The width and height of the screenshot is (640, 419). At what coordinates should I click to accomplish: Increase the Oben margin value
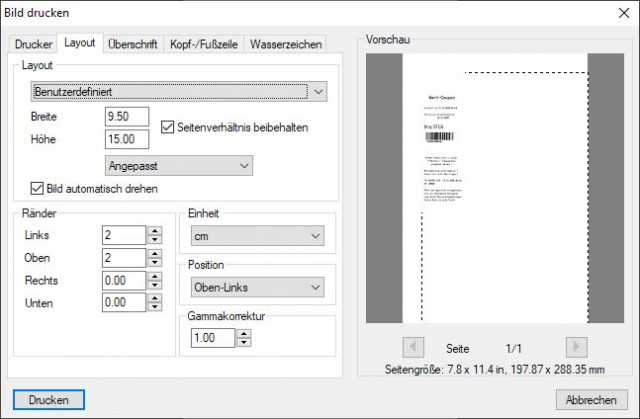click(155, 253)
